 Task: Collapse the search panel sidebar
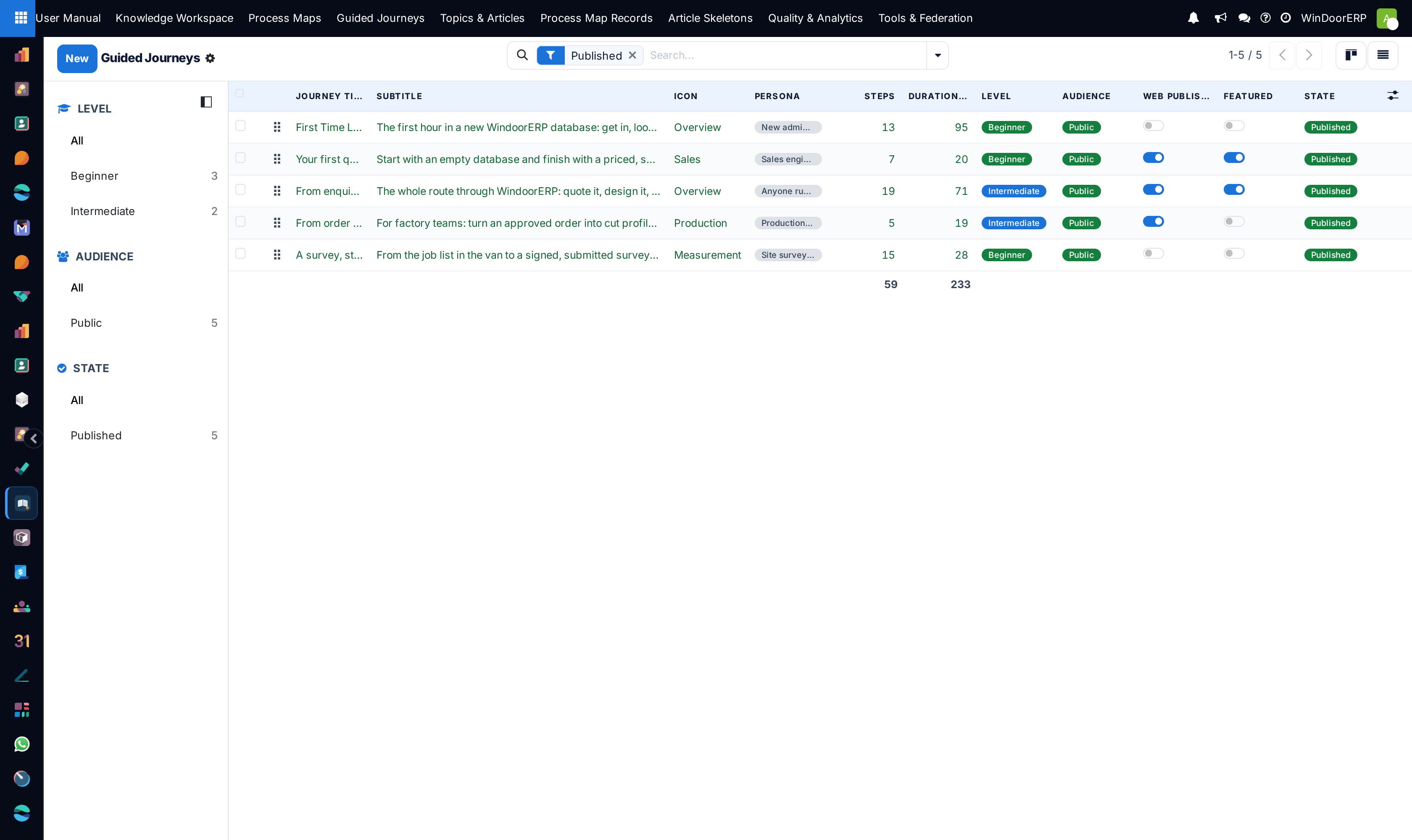pos(206,102)
